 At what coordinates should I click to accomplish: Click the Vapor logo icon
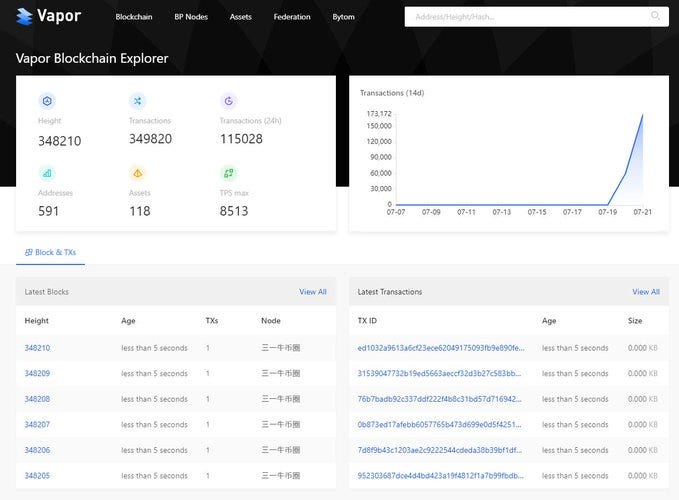(x=24, y=17)
